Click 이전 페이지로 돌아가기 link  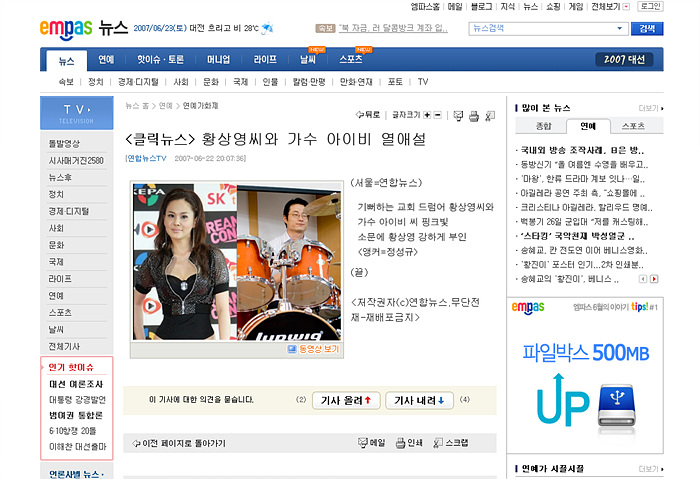click(x=183, y=443)
